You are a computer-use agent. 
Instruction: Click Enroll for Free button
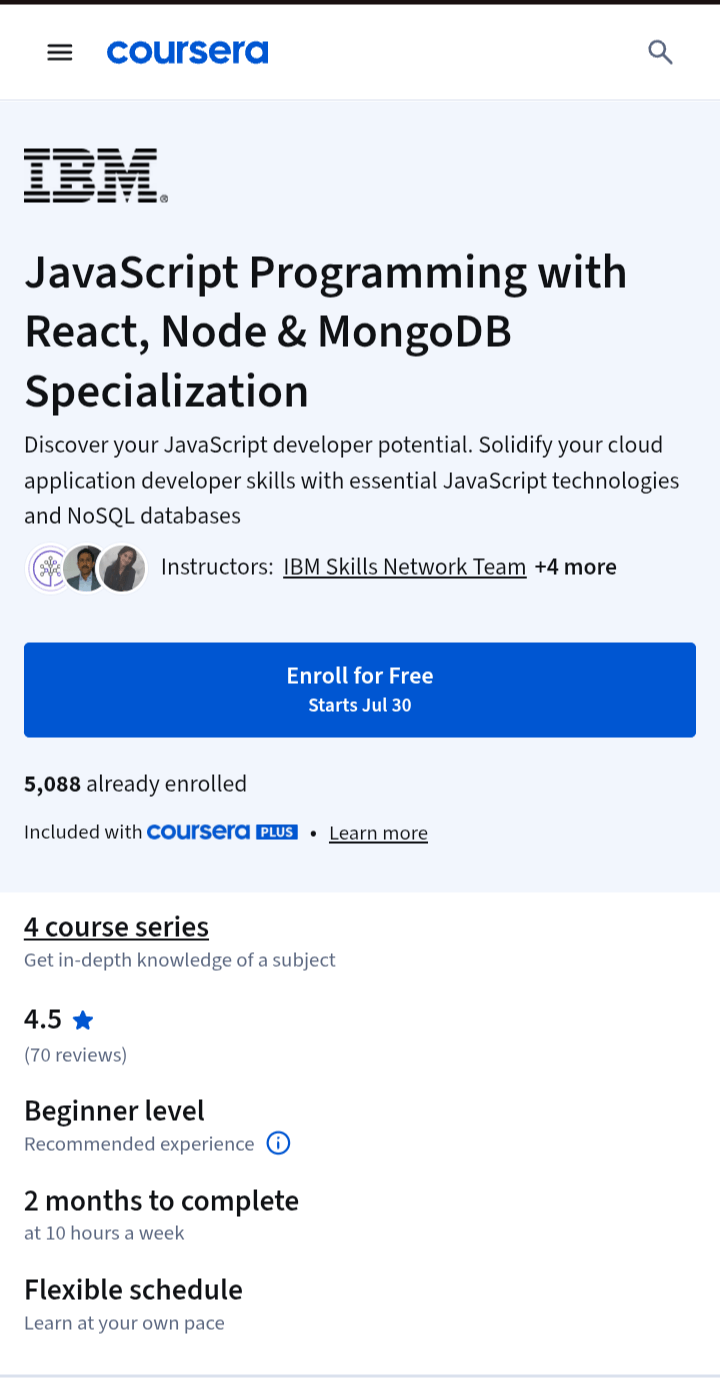(x=360, y=690)
